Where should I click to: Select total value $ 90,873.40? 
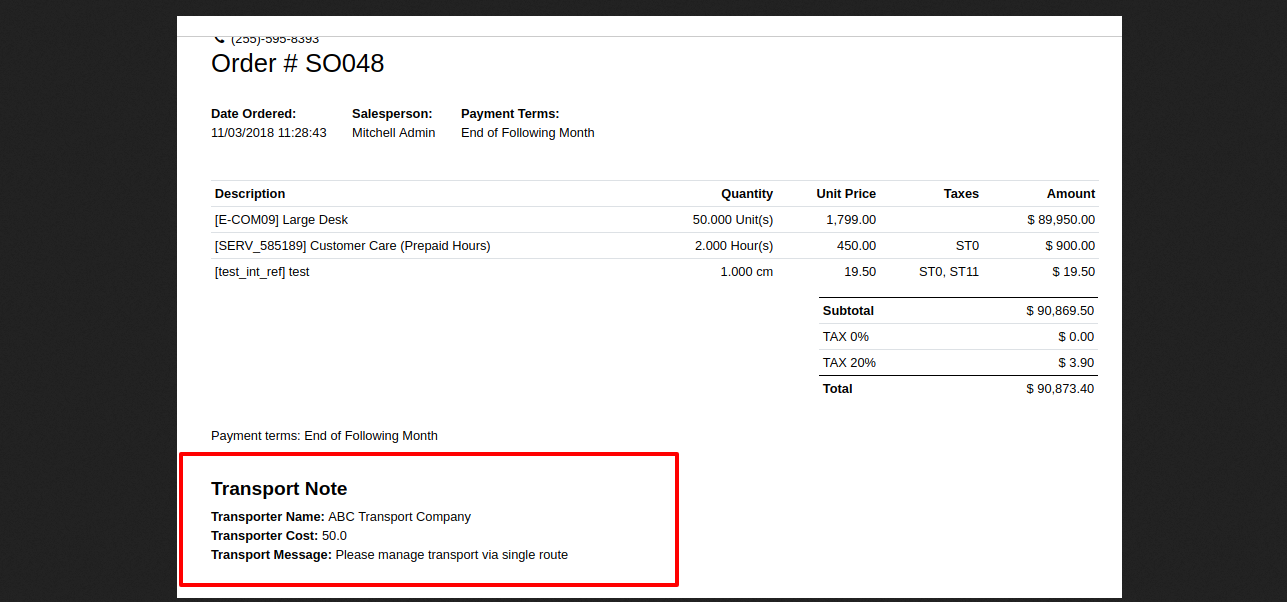tap(1060, 389)
